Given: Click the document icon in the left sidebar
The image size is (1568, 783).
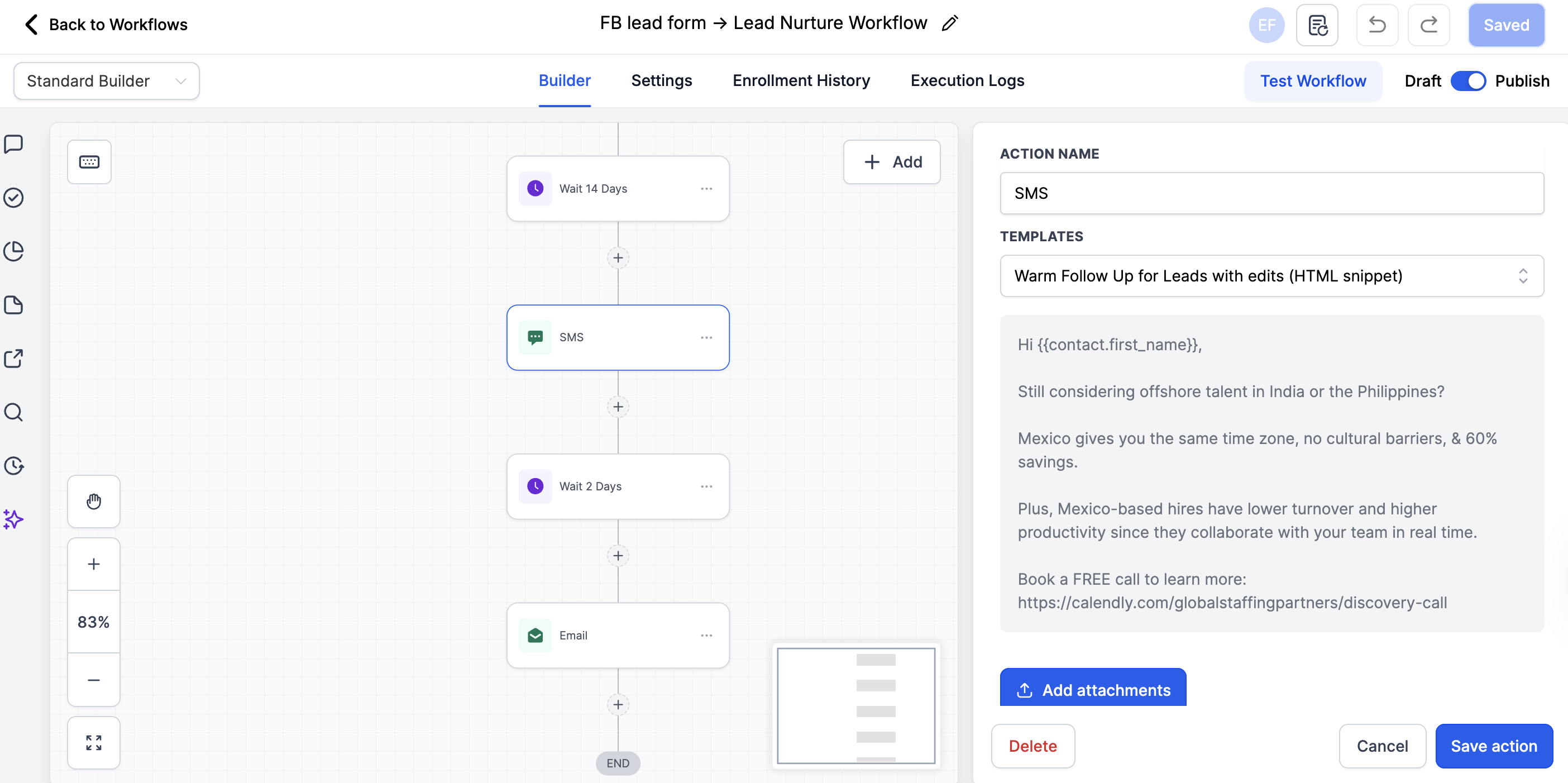Looking at the screenshot, I should point(13,304).
